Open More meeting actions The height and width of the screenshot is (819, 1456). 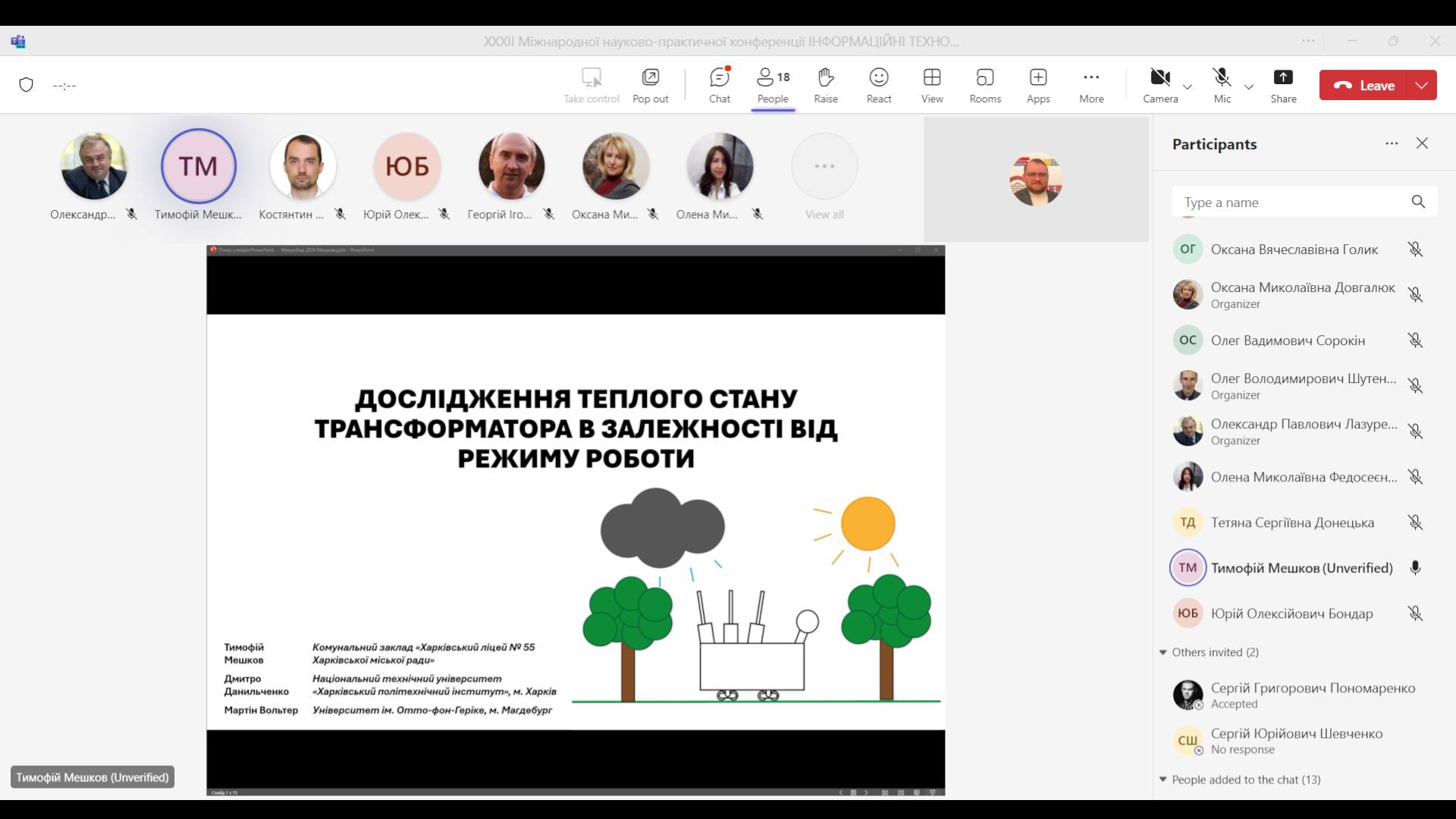point(1090,85)
